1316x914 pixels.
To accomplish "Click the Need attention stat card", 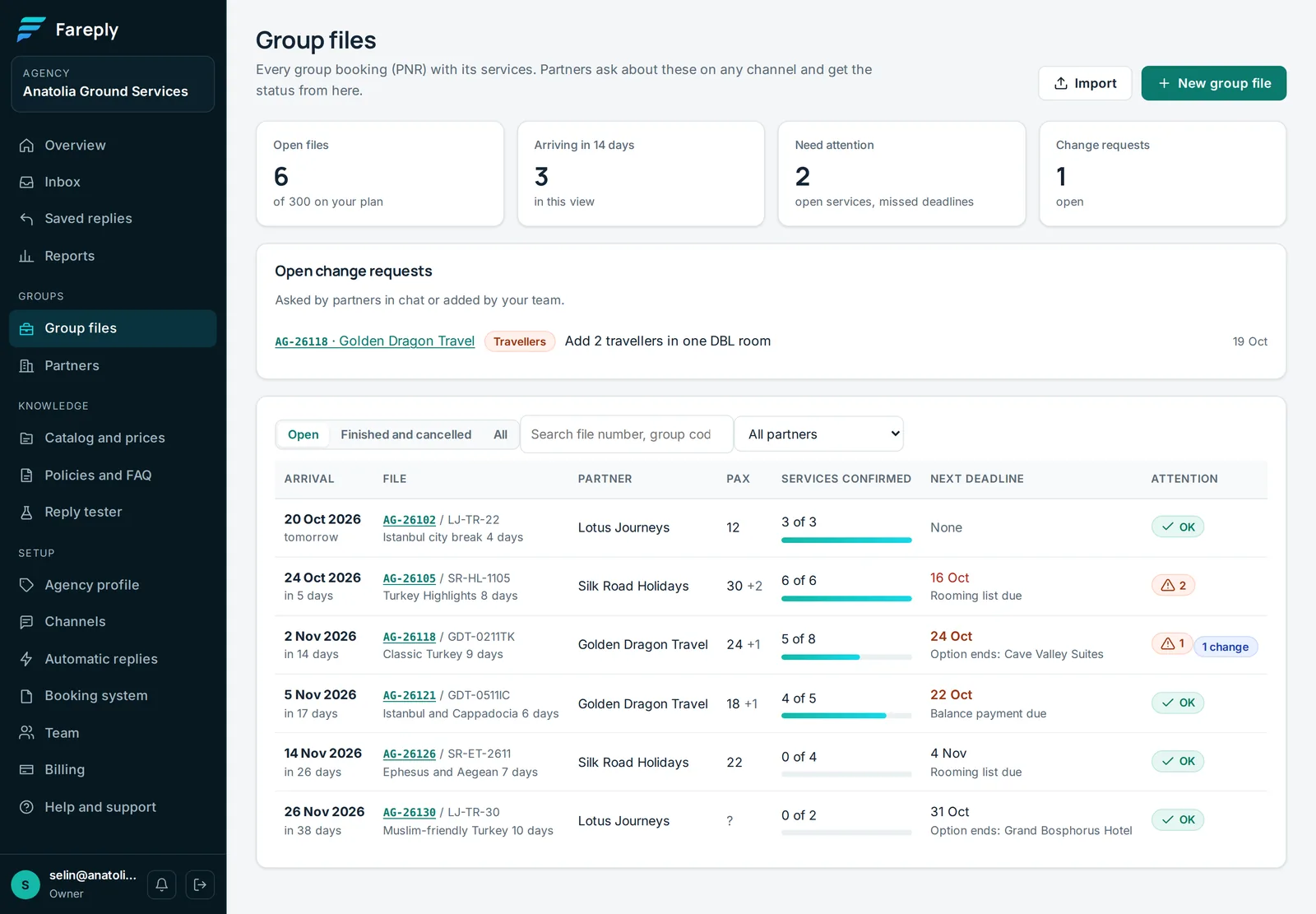I will click(901, 174).
